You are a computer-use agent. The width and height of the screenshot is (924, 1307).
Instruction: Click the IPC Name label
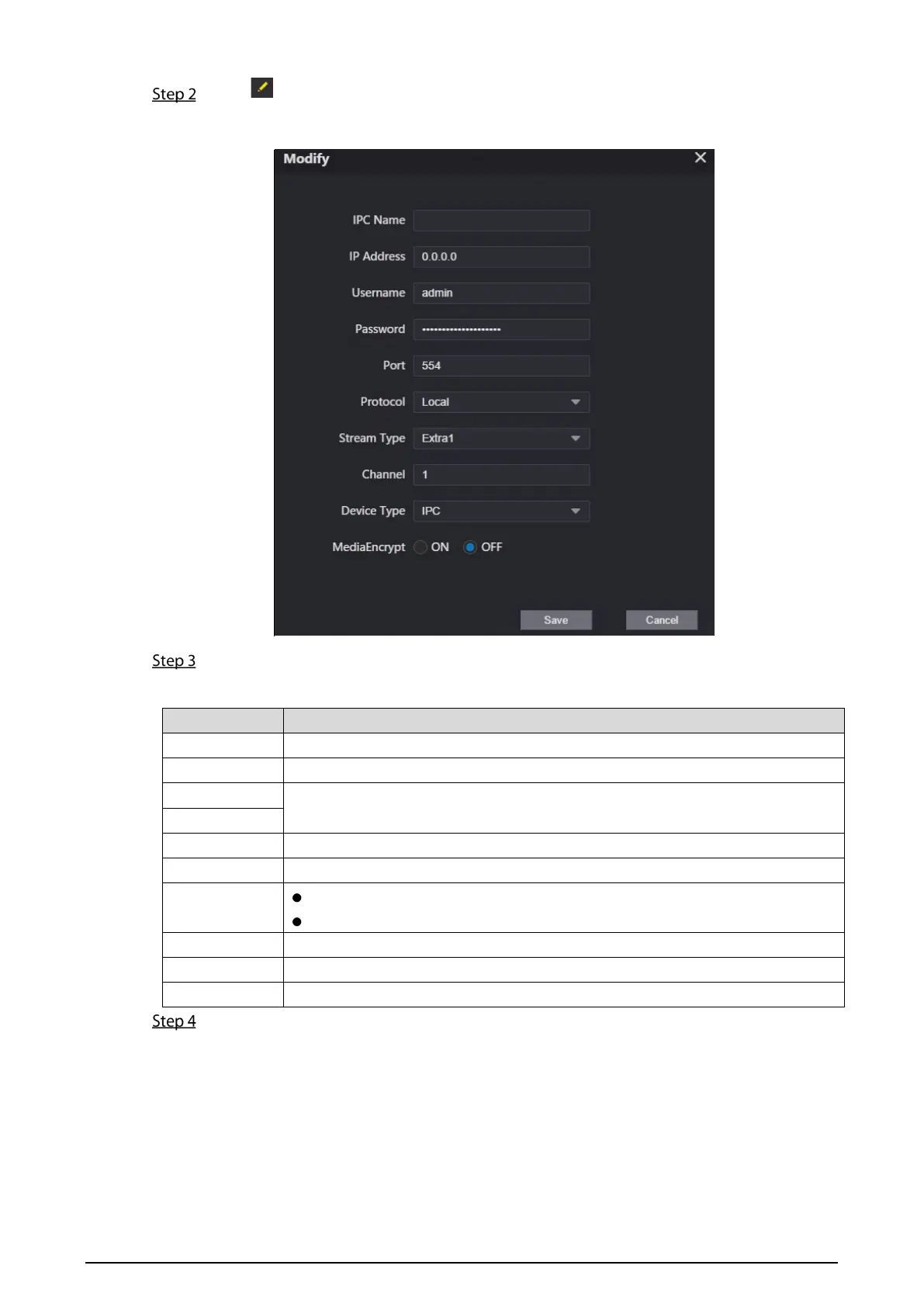click(x=379, y=220)
